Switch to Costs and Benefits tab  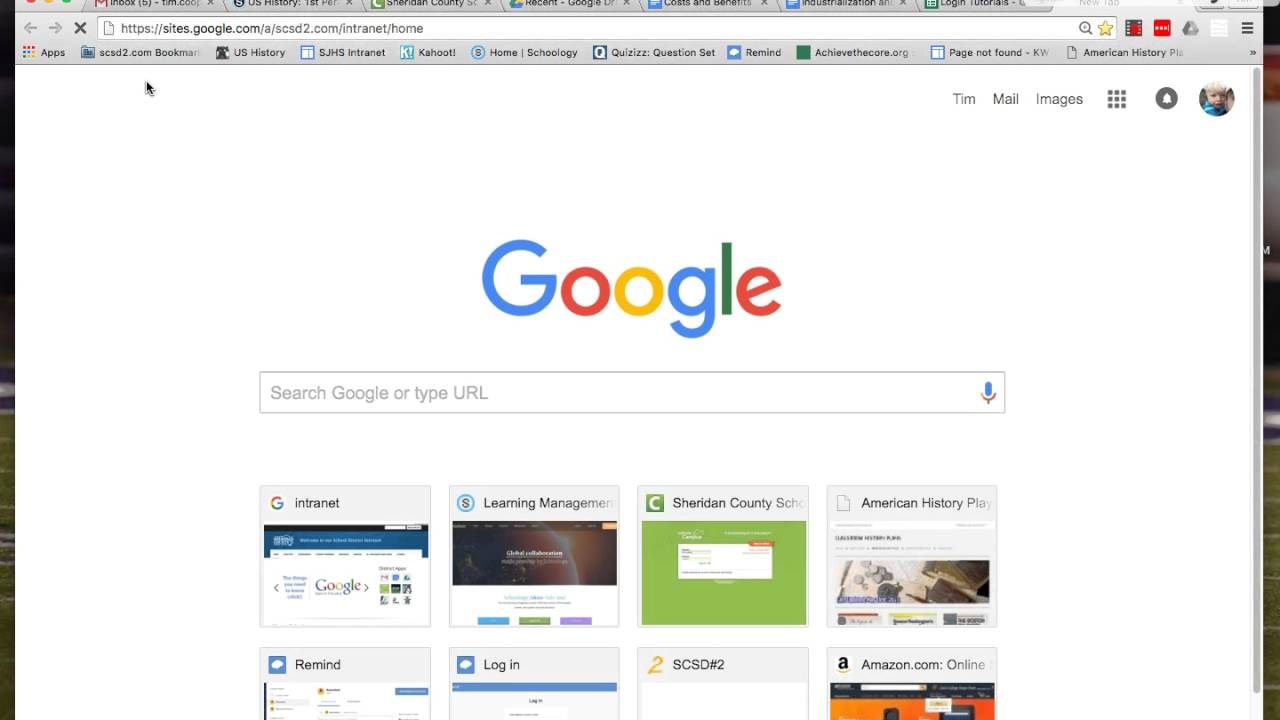point(707,5)
